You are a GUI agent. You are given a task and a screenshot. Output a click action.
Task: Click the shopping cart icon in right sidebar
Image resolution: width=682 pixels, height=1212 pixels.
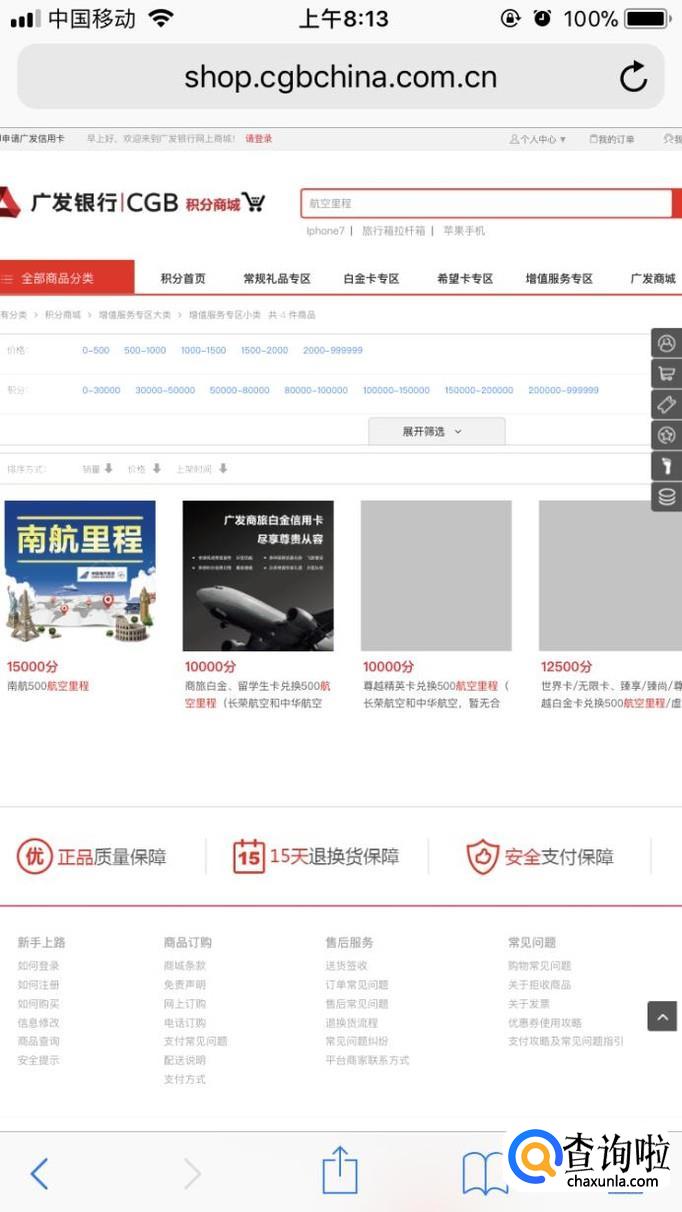(x=666, y=374)
